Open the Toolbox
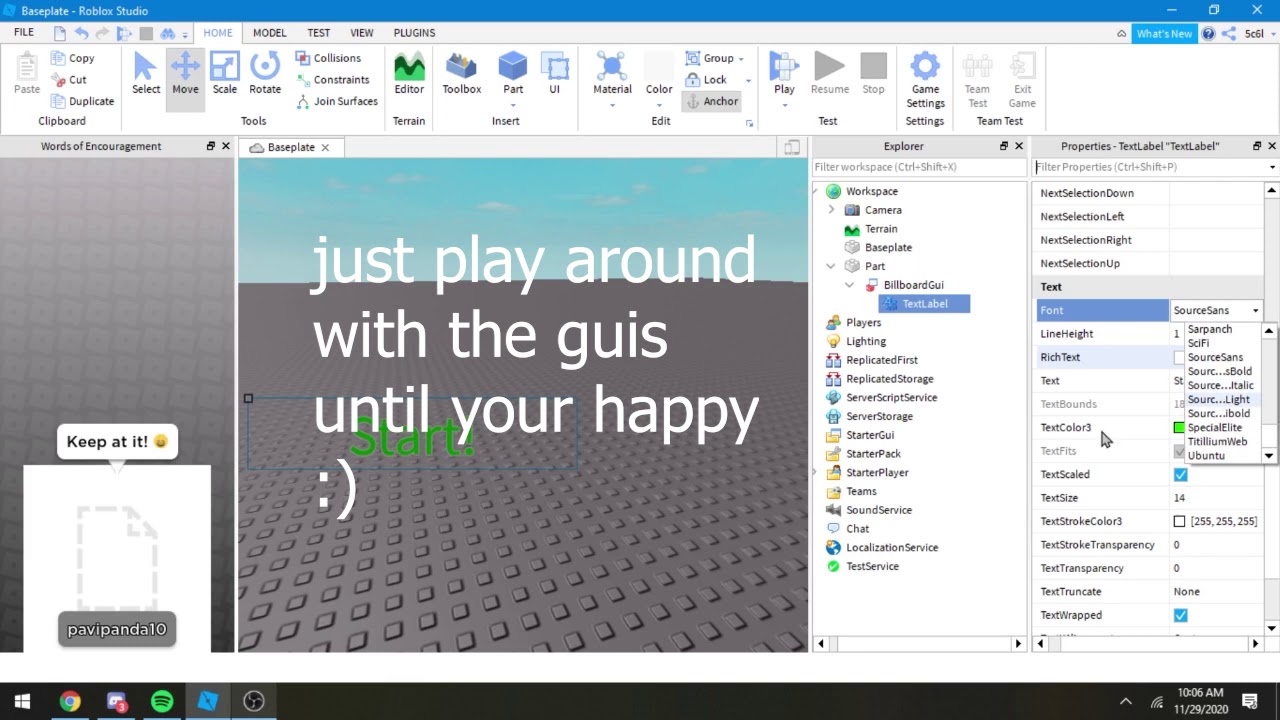The image size is (1280, 720). [462, 74]
